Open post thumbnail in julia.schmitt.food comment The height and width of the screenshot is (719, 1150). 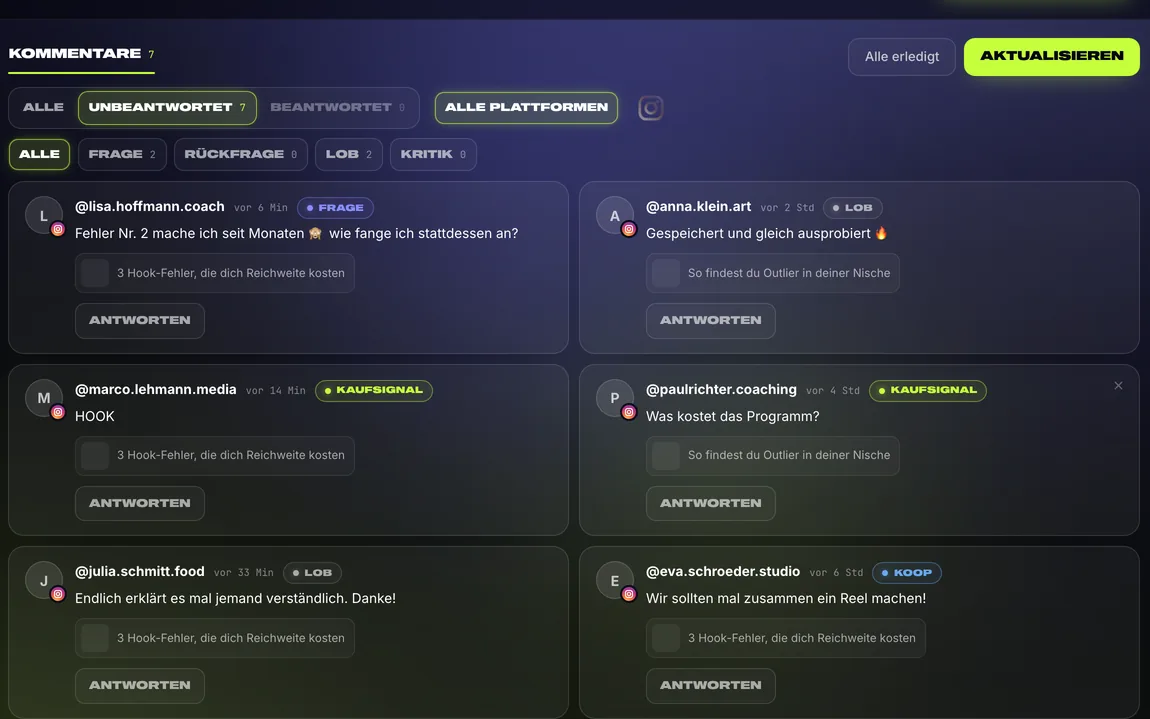point(95,638)
